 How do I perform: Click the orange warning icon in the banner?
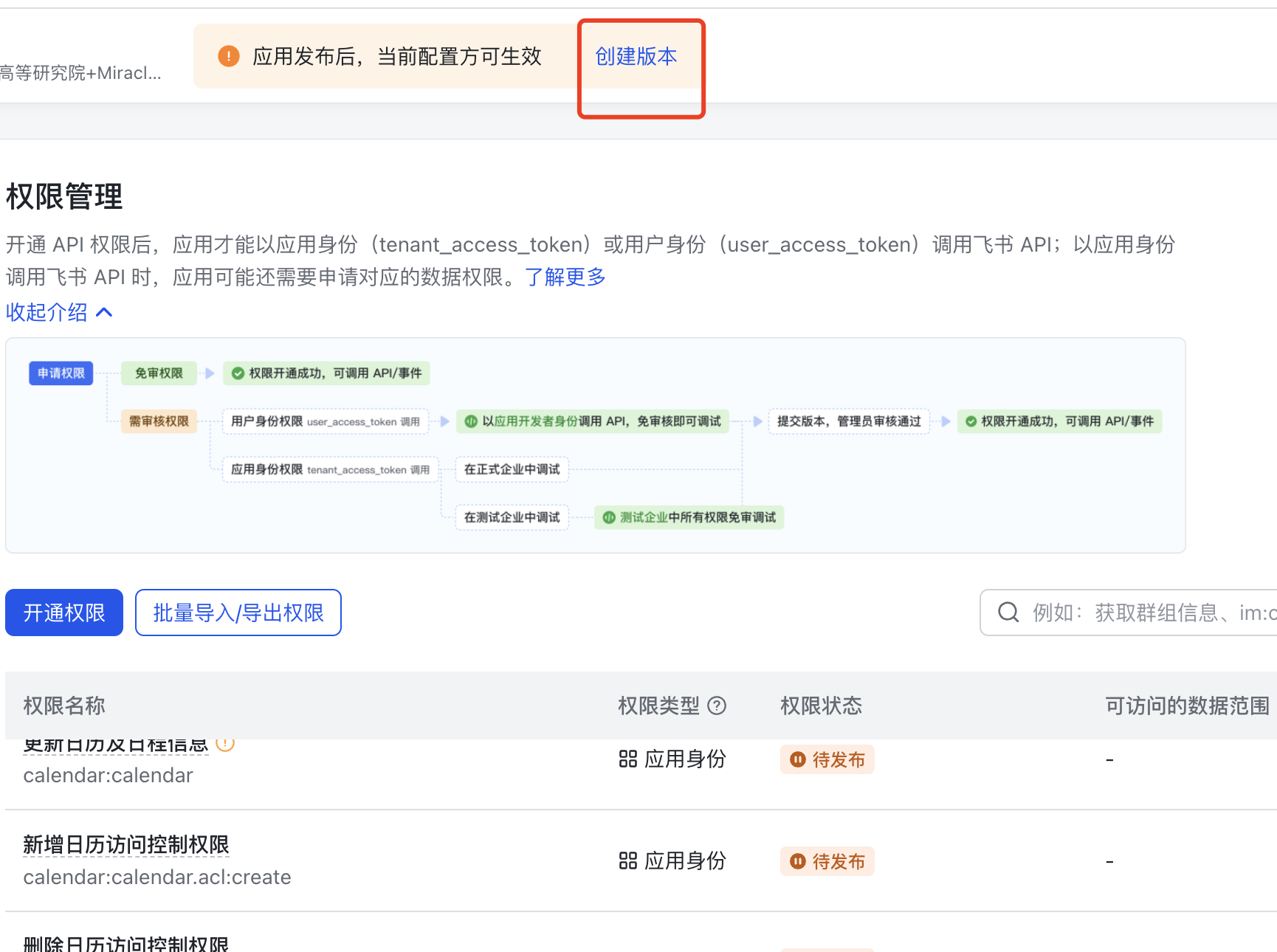pos(229,56)
